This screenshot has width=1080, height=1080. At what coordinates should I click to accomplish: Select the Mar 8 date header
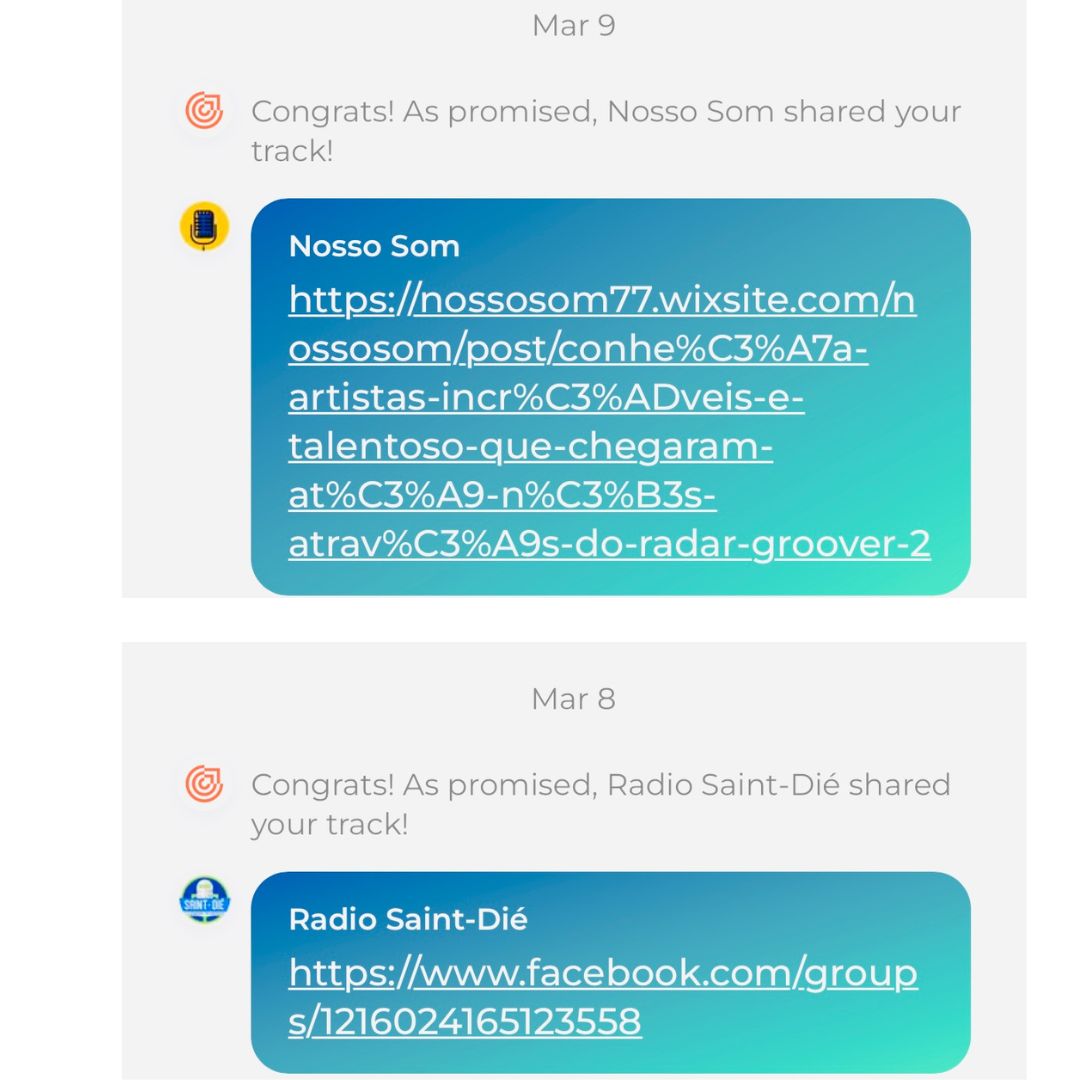click(x=573, y=698)
